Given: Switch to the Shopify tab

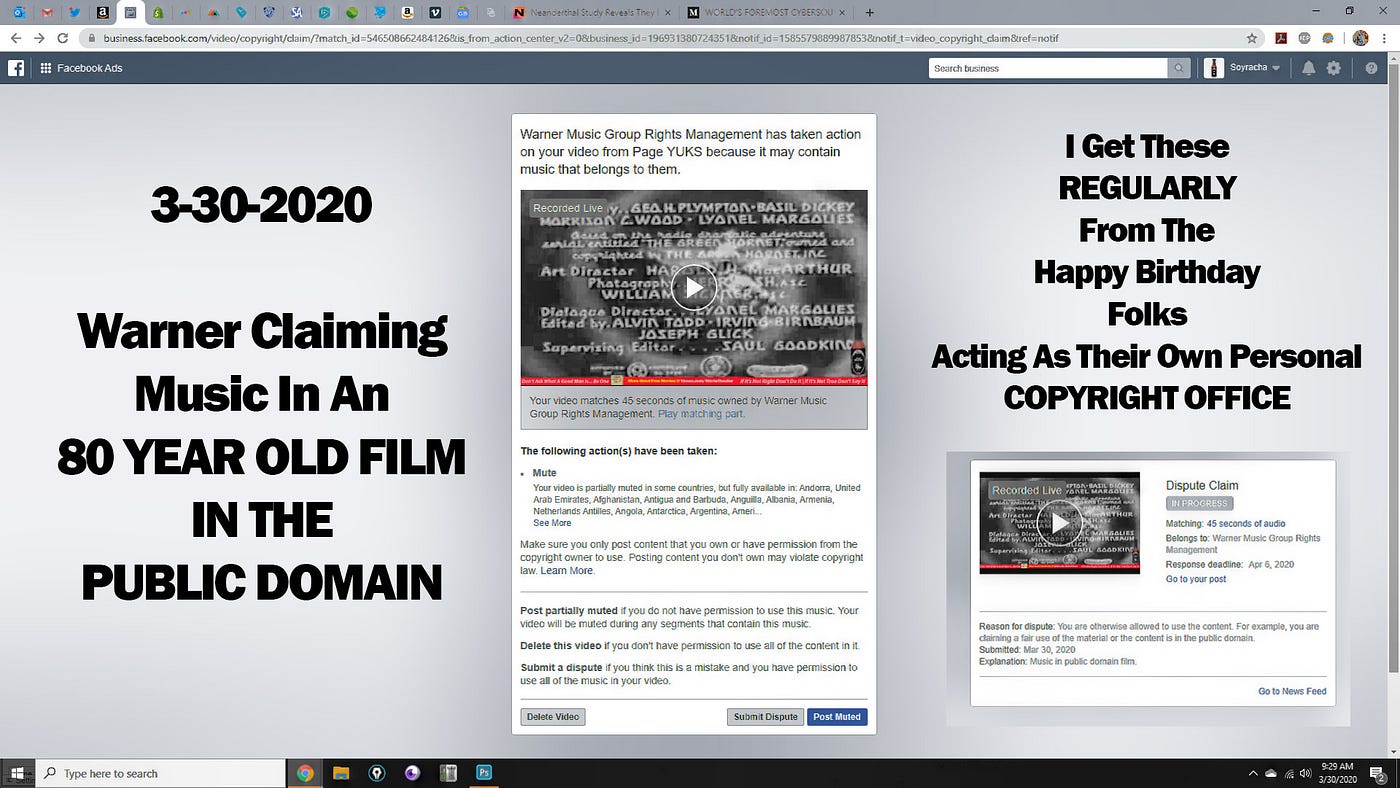Looking at the screenshot, I should [158, 13].
